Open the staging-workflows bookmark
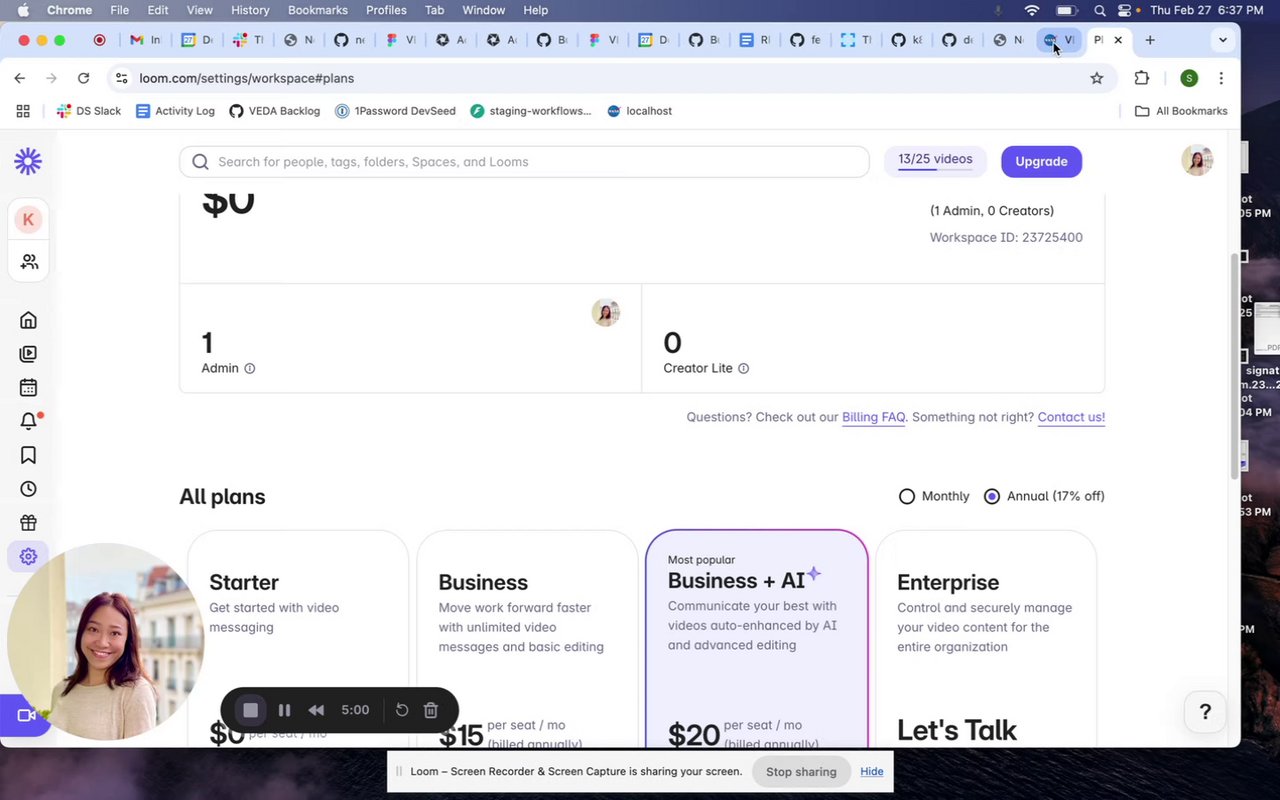Screen dimensions: 1280x800 coord(531,111)
